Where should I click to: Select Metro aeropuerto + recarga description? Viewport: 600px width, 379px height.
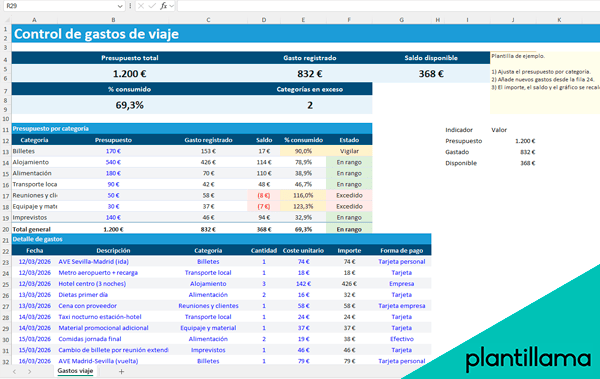click(x=113, y=273)
